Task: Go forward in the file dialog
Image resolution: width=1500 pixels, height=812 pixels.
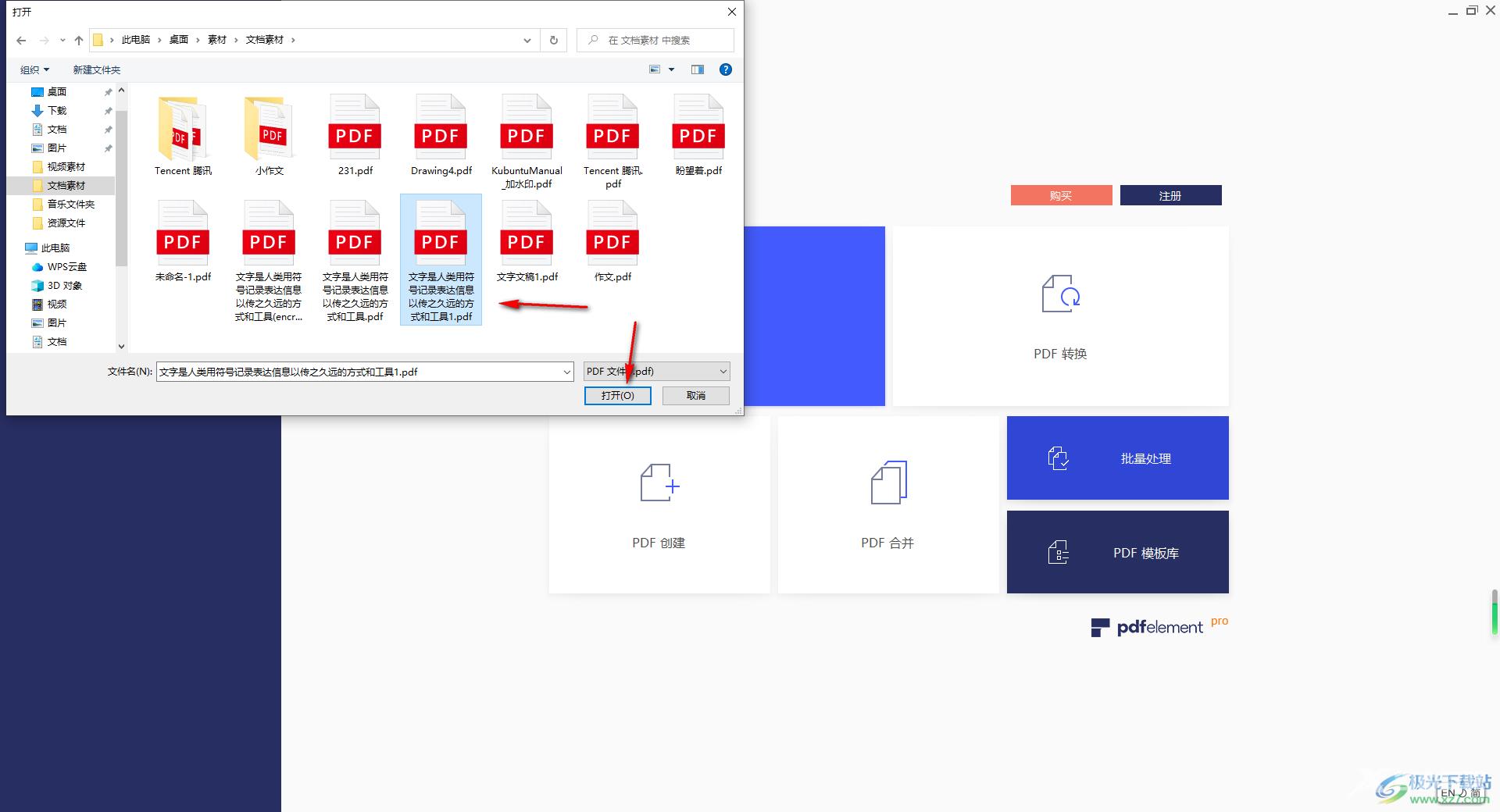Action: 44,40
